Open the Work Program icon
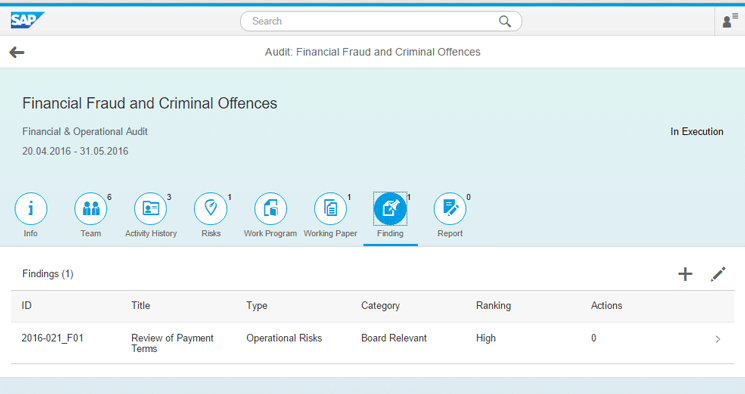 pos(270,209)
